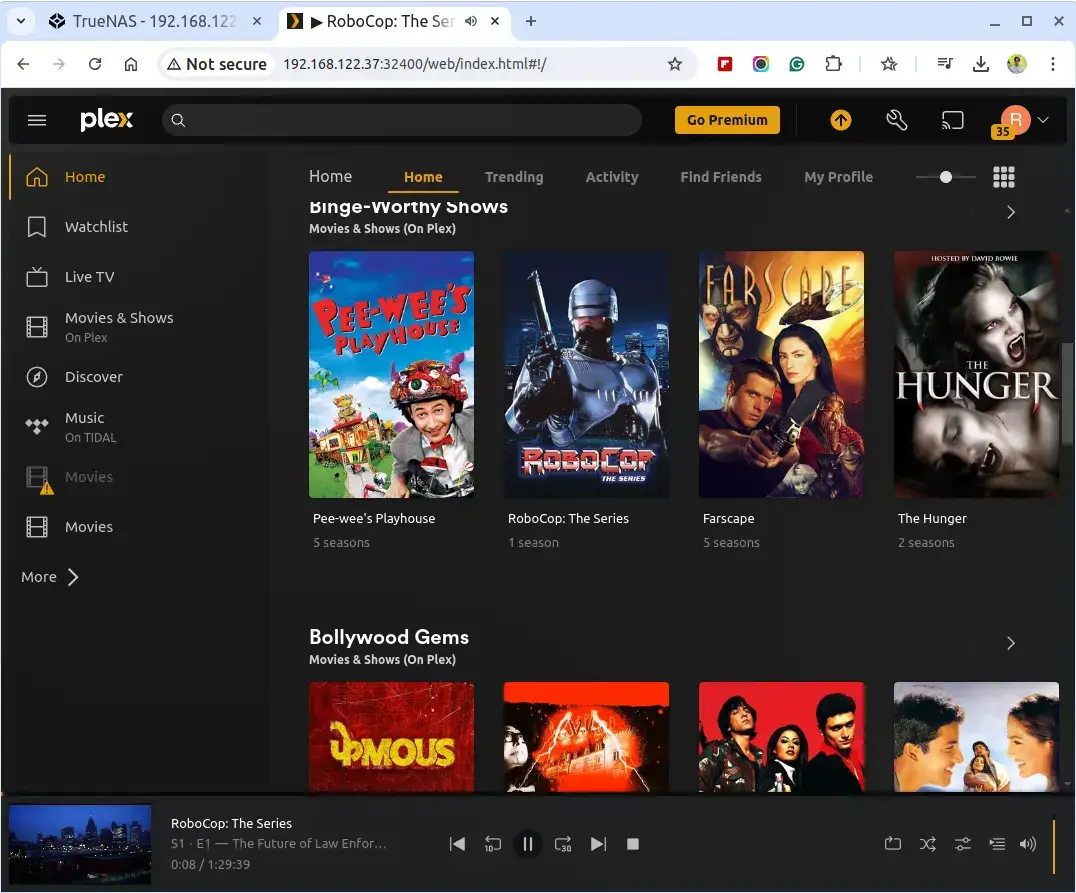Open RoboCop: The Series poster
1076x893 pixels.
click(x=586, y=374)
